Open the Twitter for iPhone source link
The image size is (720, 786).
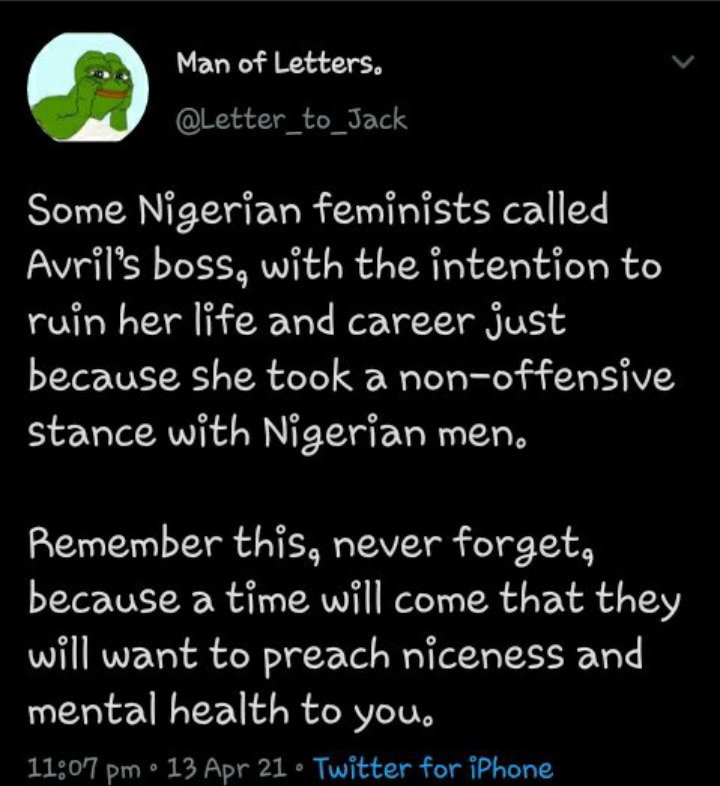[x=433, y=767]
